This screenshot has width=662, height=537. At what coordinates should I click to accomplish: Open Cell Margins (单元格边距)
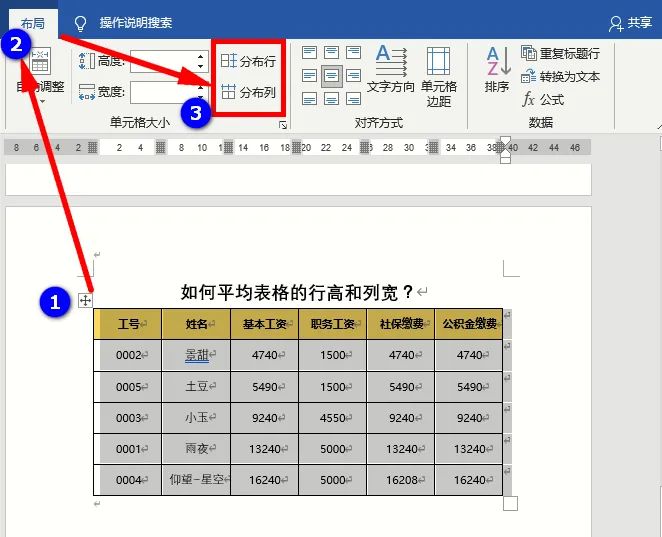(x=439, y=77)
